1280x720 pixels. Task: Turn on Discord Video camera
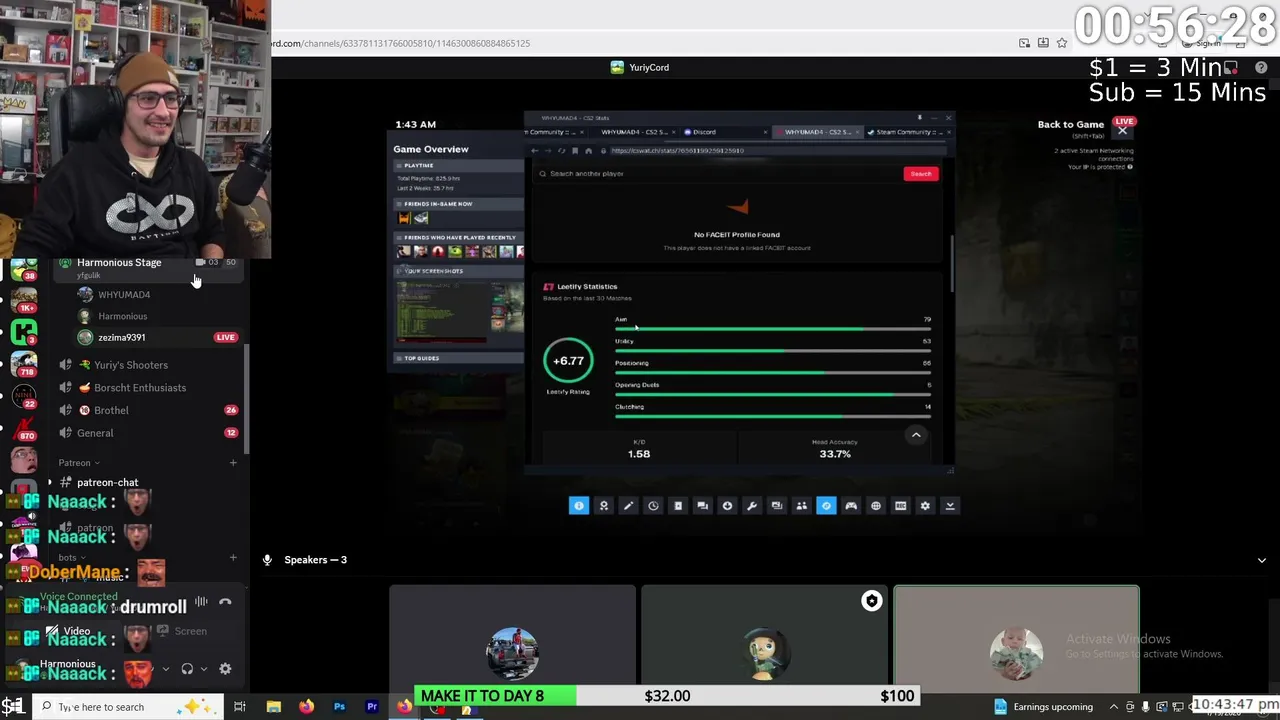pyautogui.click(x=70, y=632)
